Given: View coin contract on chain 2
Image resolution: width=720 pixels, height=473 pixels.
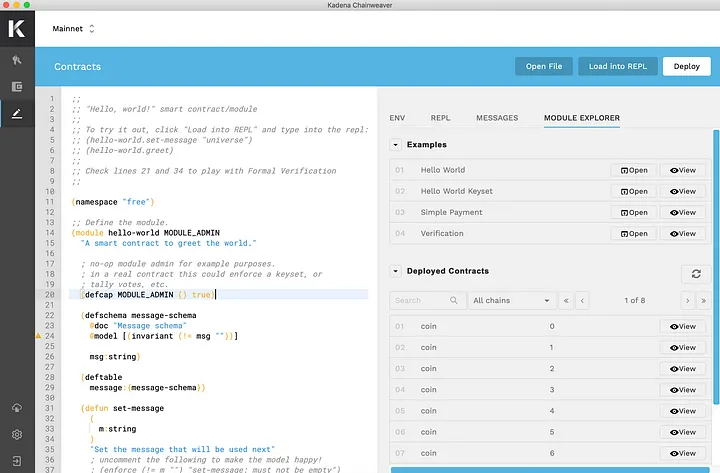Looking at the screenshot, I should coord(683,369).
